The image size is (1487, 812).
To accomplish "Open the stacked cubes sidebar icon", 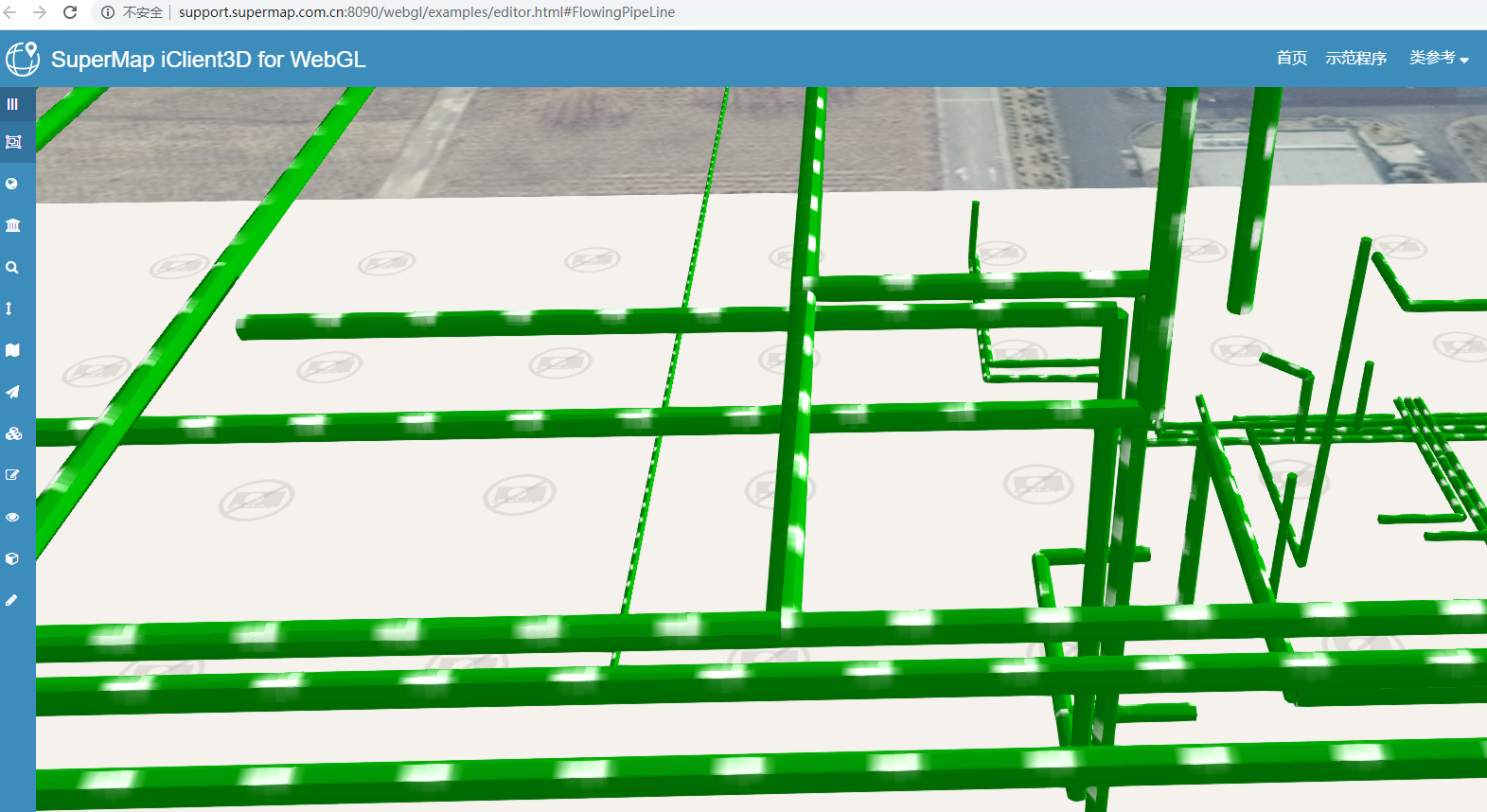I will [13, 433].
